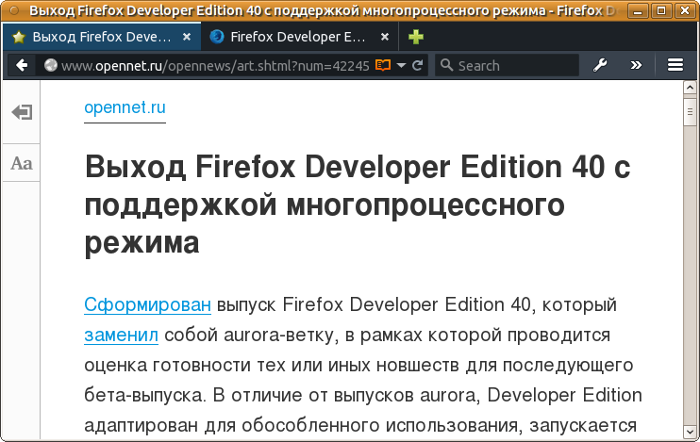Open the address bar history dropdown arrow
This screenshot has width=700, height=442.
point(401,66)
